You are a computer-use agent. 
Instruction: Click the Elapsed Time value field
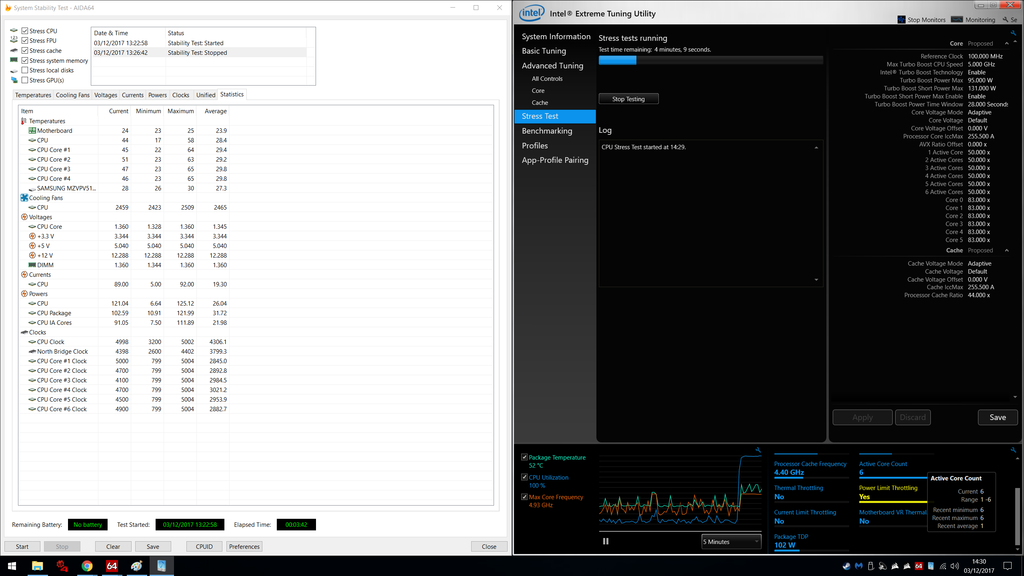(x=296, y=524)
